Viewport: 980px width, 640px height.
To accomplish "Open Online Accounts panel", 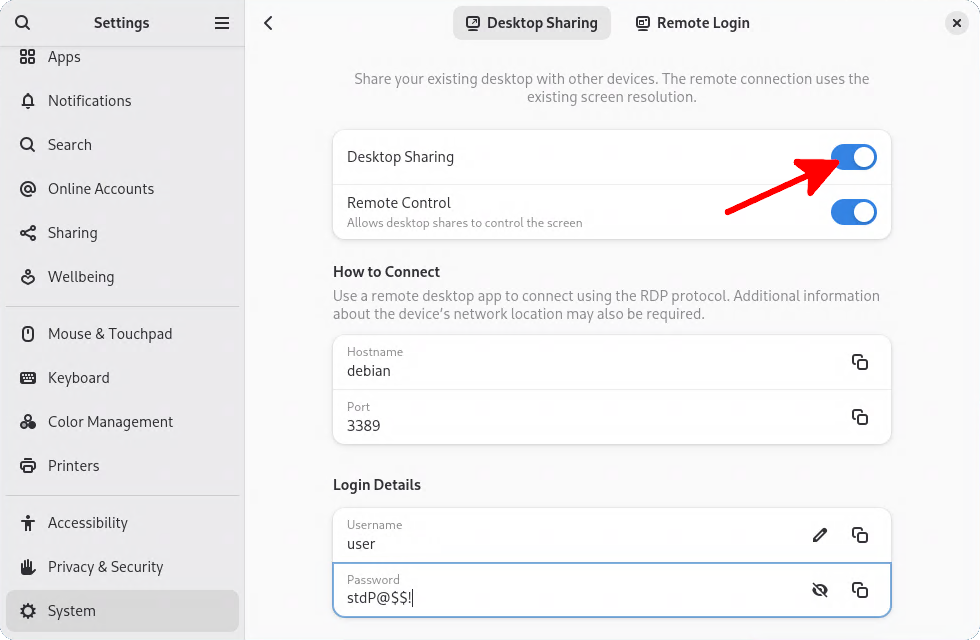I will pos(100,189).
